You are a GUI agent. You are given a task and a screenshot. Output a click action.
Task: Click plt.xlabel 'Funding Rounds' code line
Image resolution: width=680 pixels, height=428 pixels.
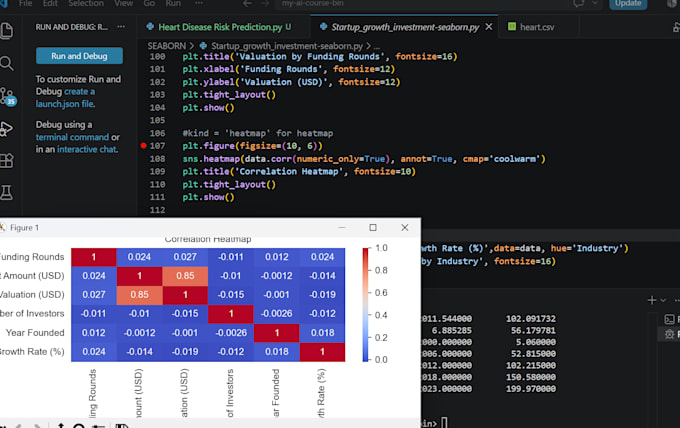point(288,69)
